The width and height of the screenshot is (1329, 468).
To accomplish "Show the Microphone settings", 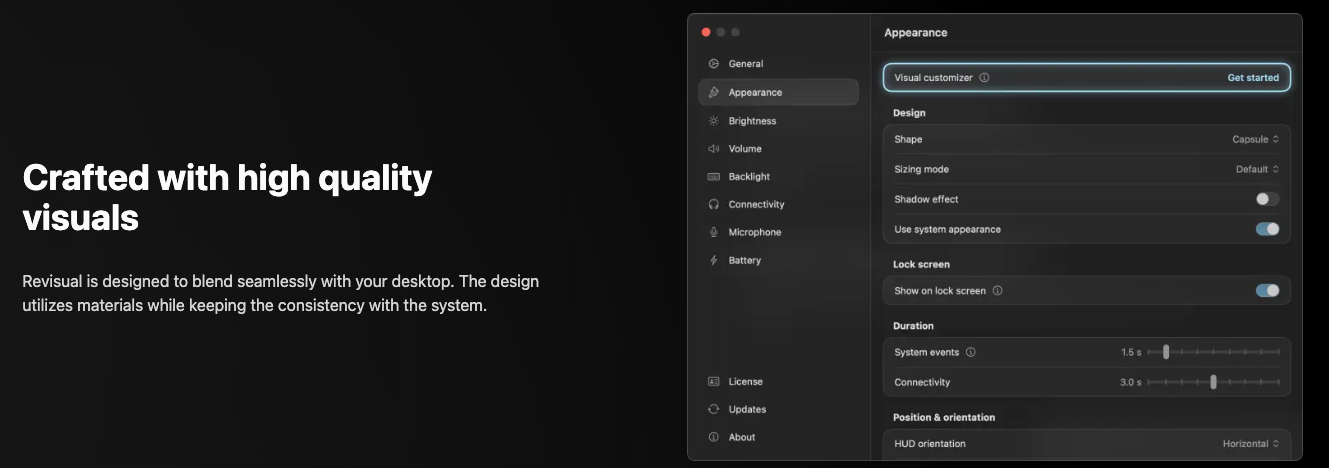I will [778, 232].
